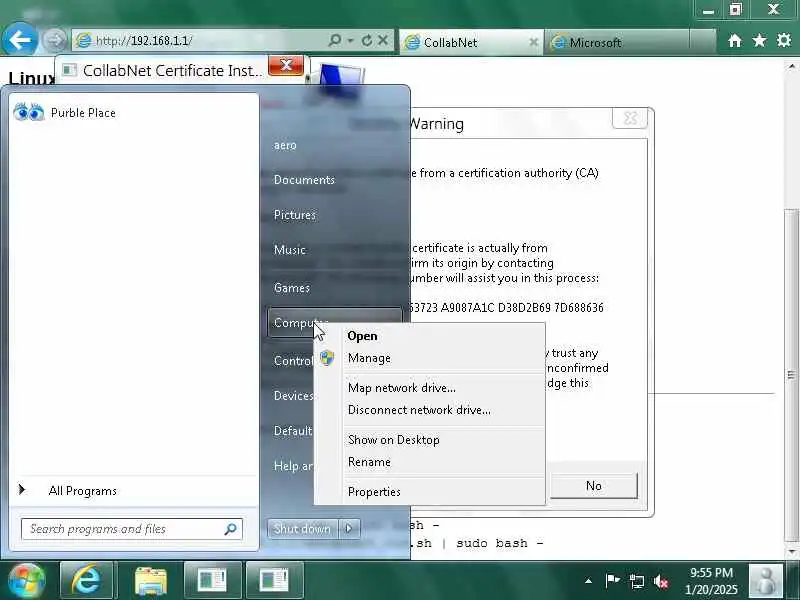Click the search magnifier in address bar
Viewport: 800px width, 600px height.
coord(335,40)
